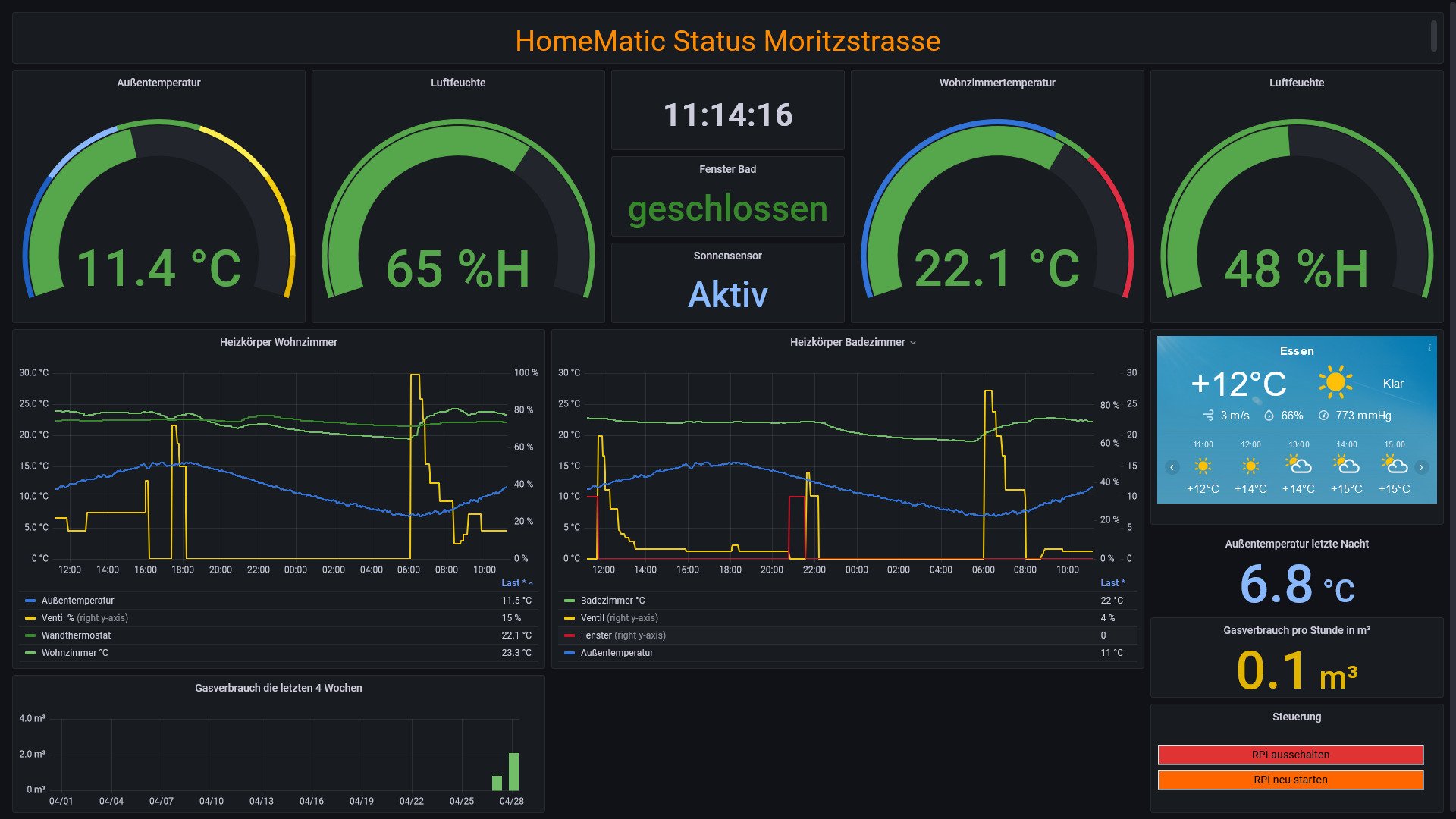Click yellow Ventil color swatch in Badezimmer legend
This screenshot has height=819, width=1456.
click(570, 618)
